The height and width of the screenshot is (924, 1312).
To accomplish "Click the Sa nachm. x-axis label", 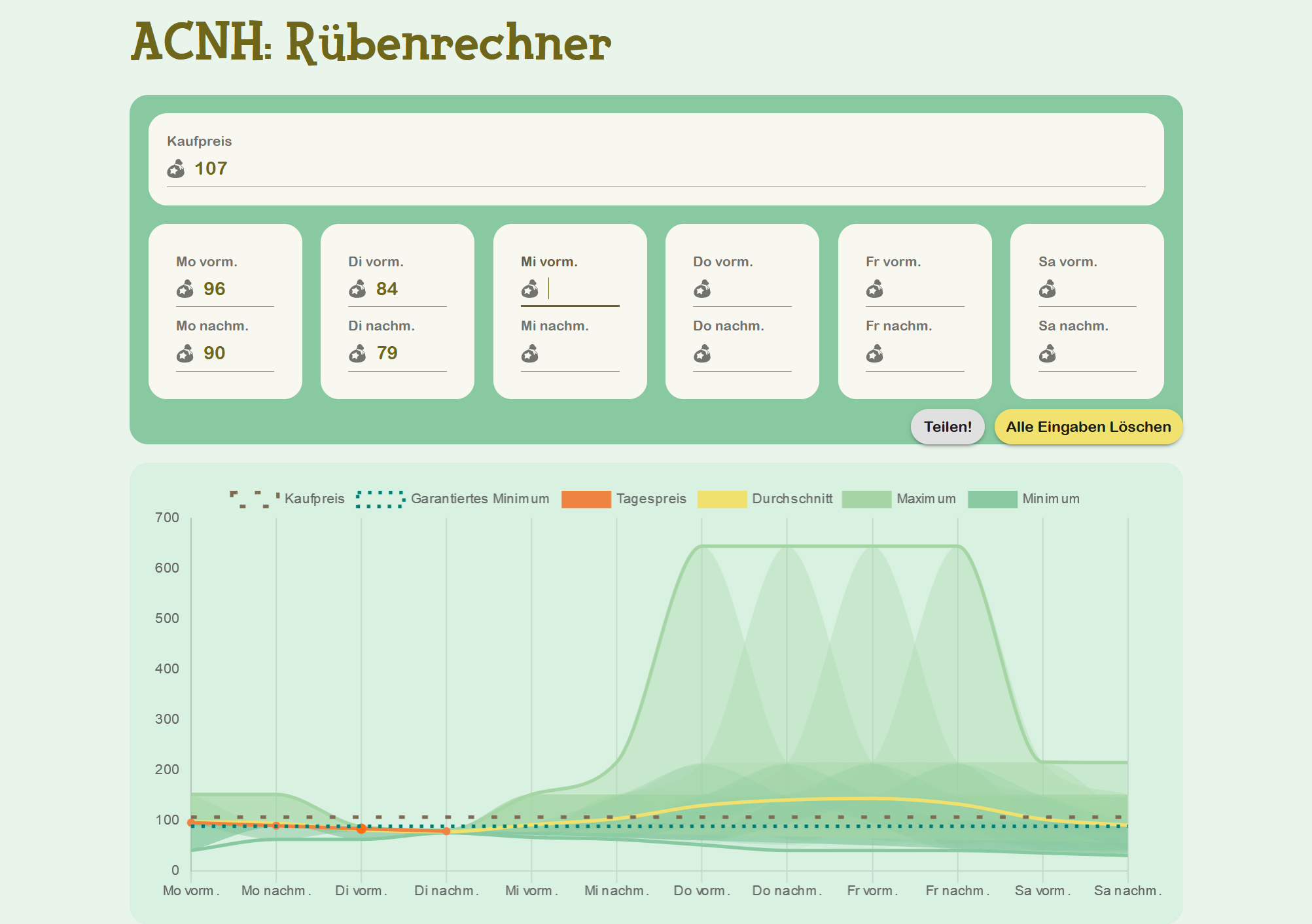I will [x=1127, y=891].
